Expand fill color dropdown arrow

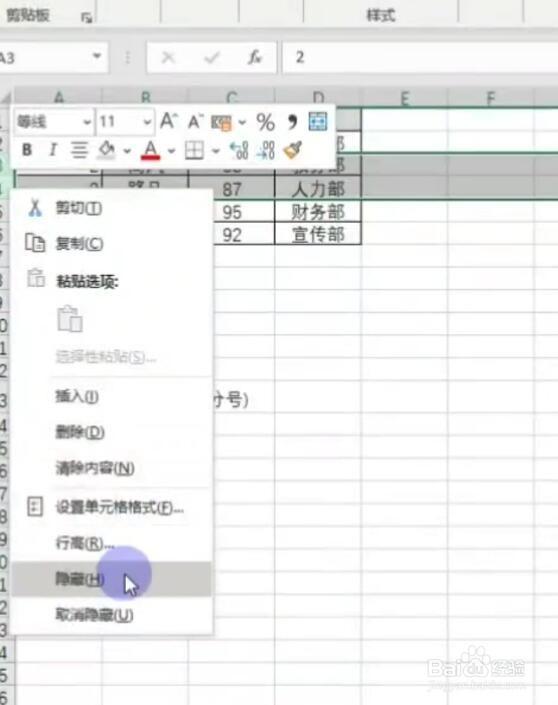(127, 151)
